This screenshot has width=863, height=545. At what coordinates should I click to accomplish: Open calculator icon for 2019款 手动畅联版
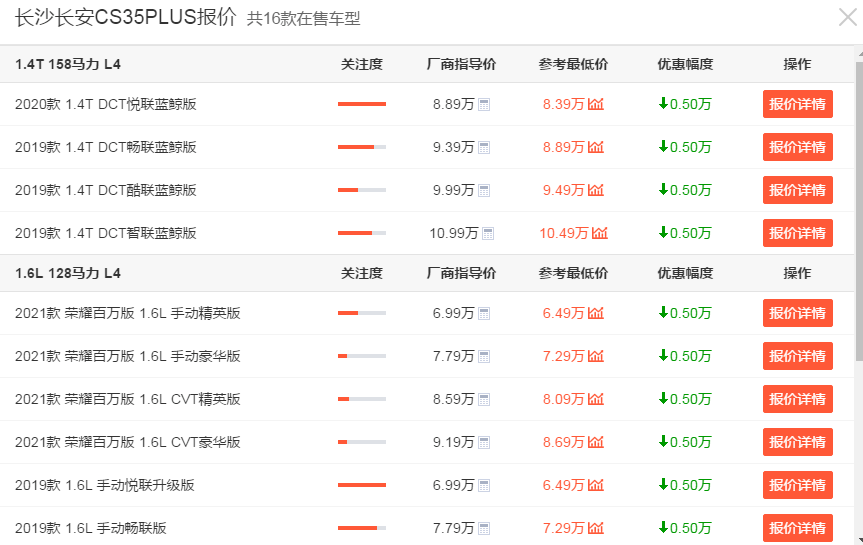coord(484,528)
